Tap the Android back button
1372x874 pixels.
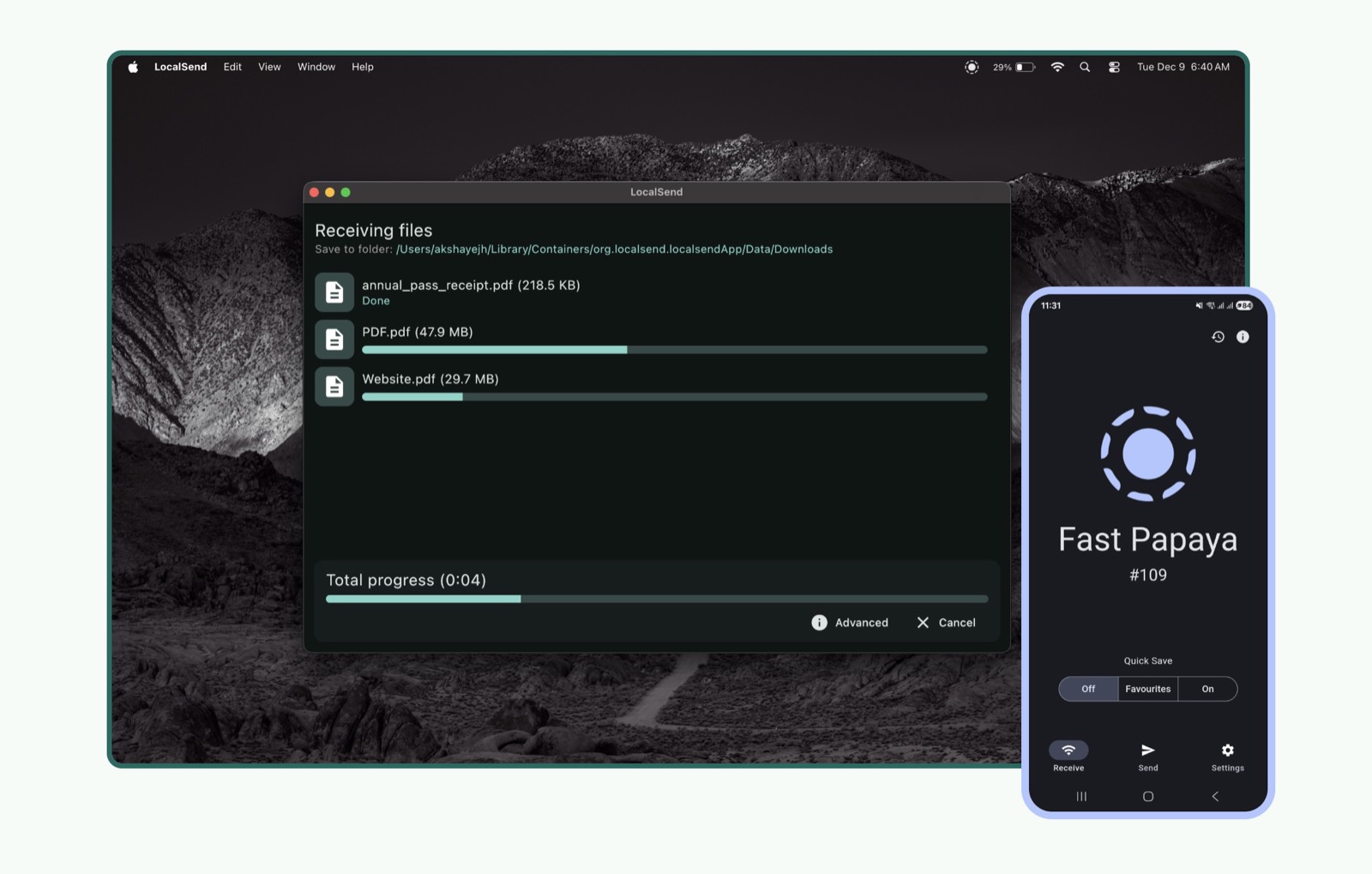point(1215,797)
